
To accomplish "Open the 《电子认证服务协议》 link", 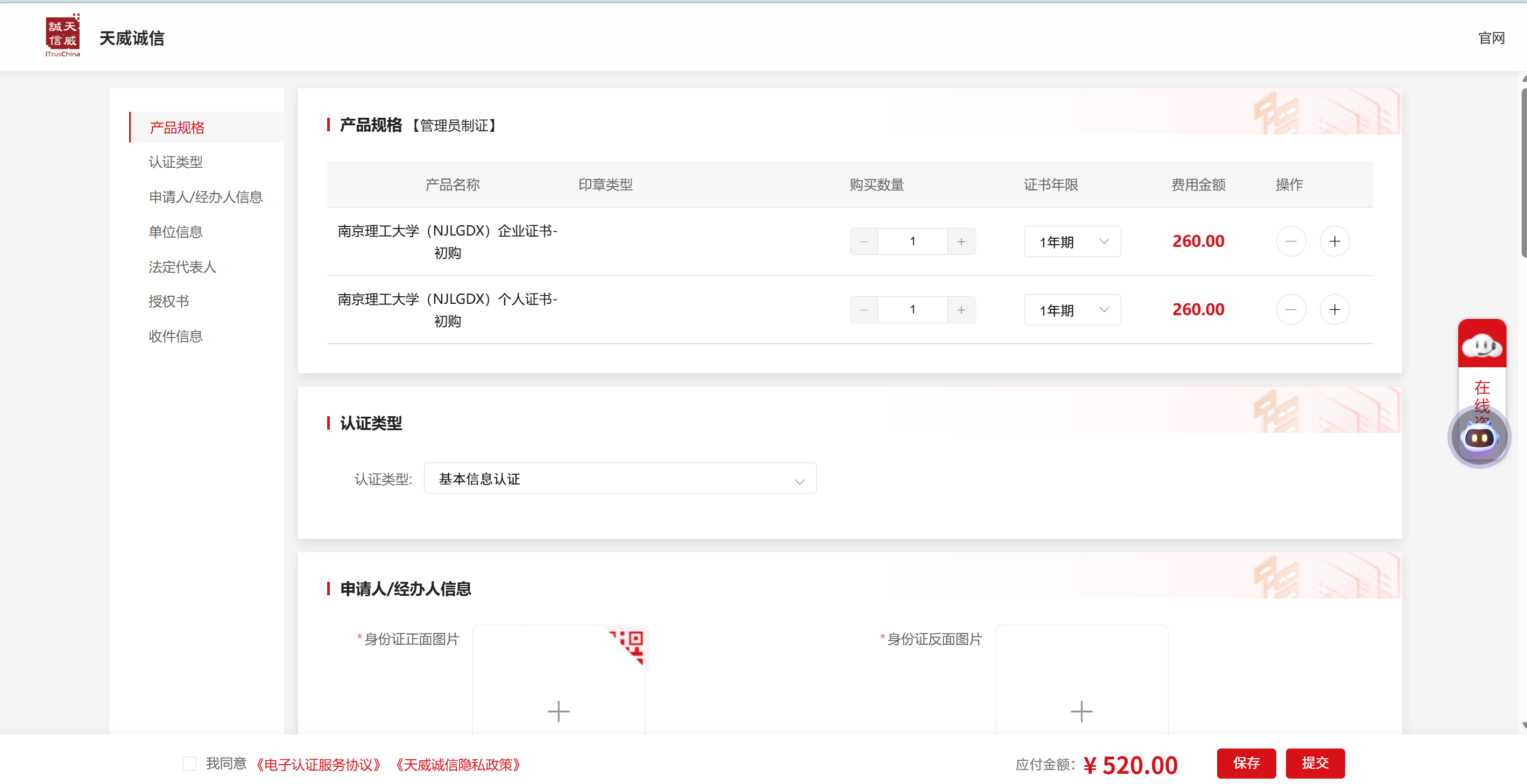I will (x=318, y=765).
